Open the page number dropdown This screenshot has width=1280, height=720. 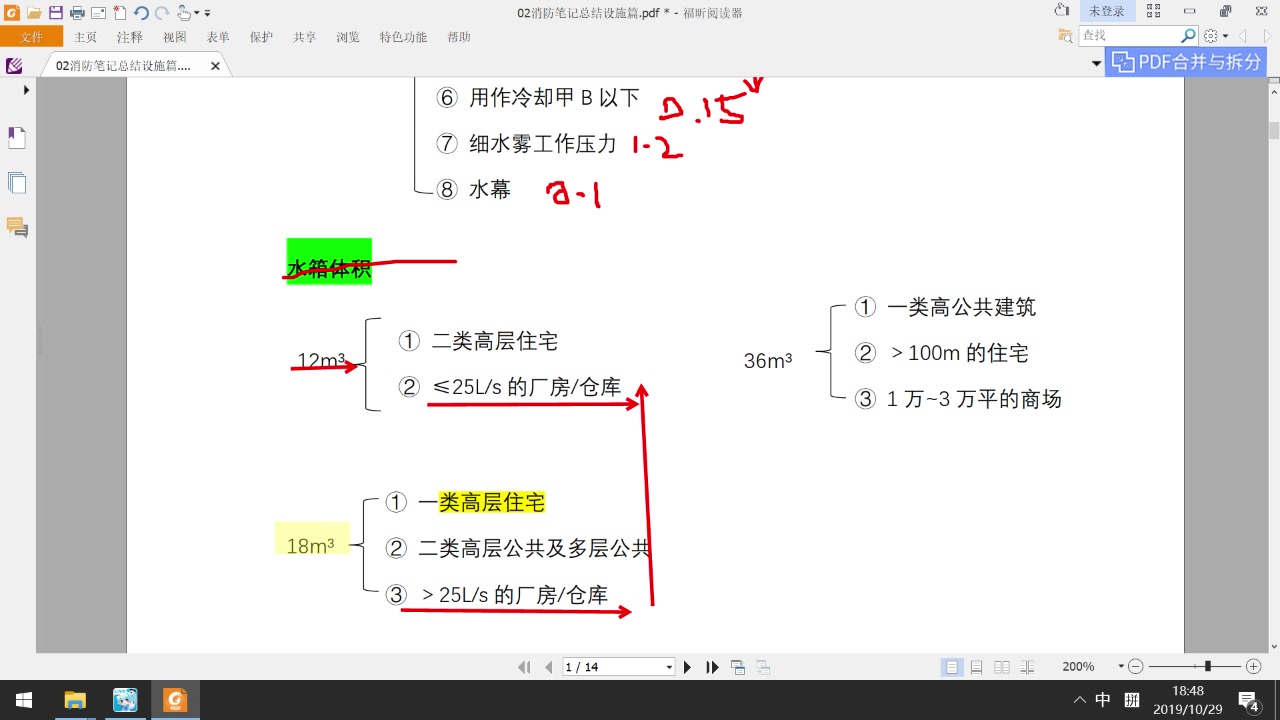click(669, 667)
